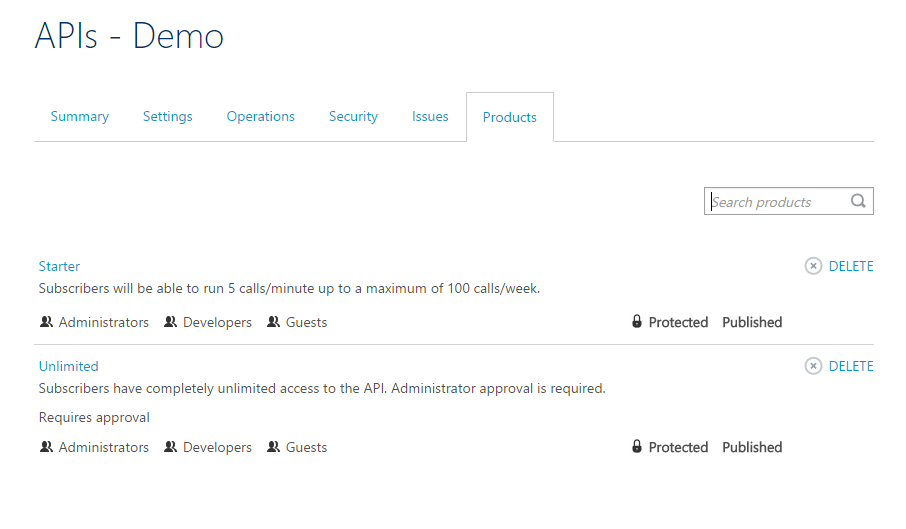The image size is (906, 529).
Task: View the Issues tab
Action: [430, 117]
